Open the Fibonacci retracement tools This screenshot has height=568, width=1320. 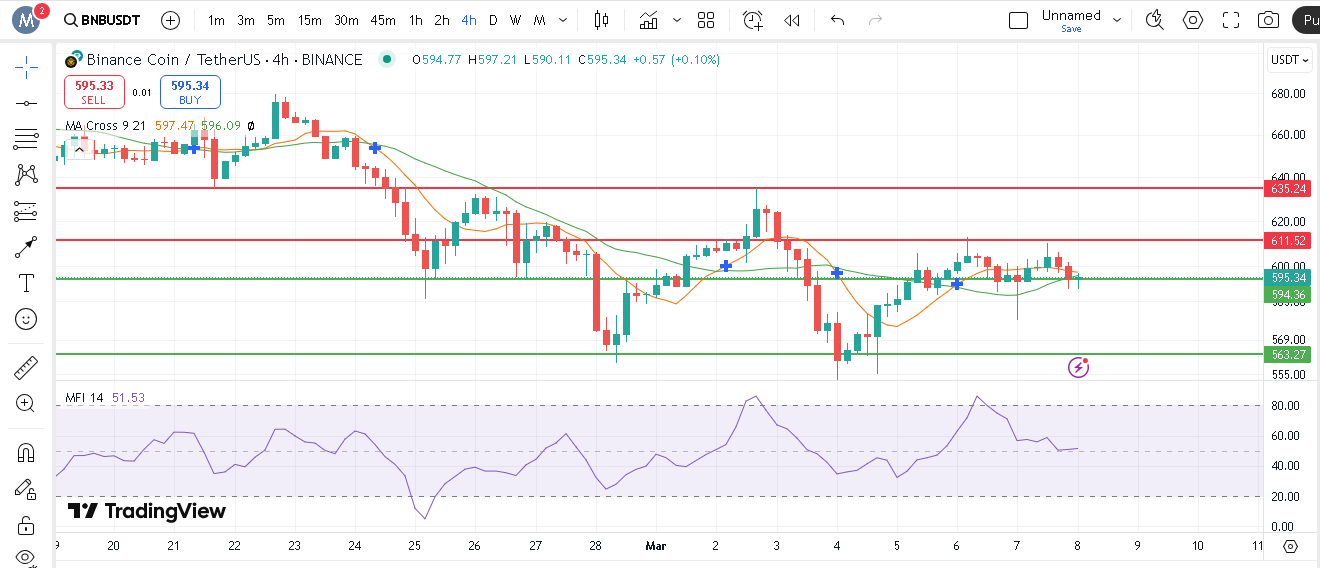click(26, 139)
